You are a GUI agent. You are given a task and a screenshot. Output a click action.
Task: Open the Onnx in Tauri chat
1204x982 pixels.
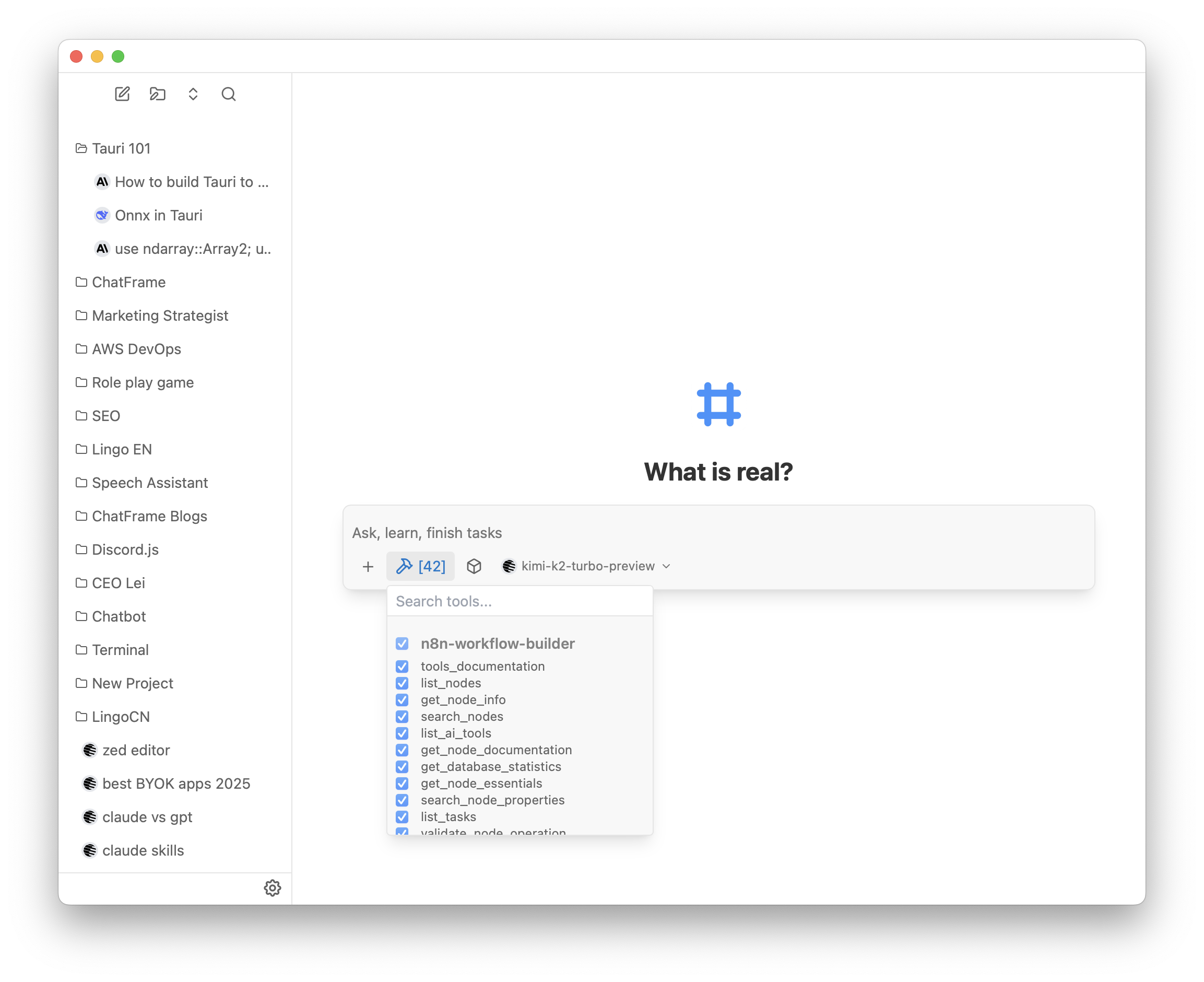coord(158,216)
